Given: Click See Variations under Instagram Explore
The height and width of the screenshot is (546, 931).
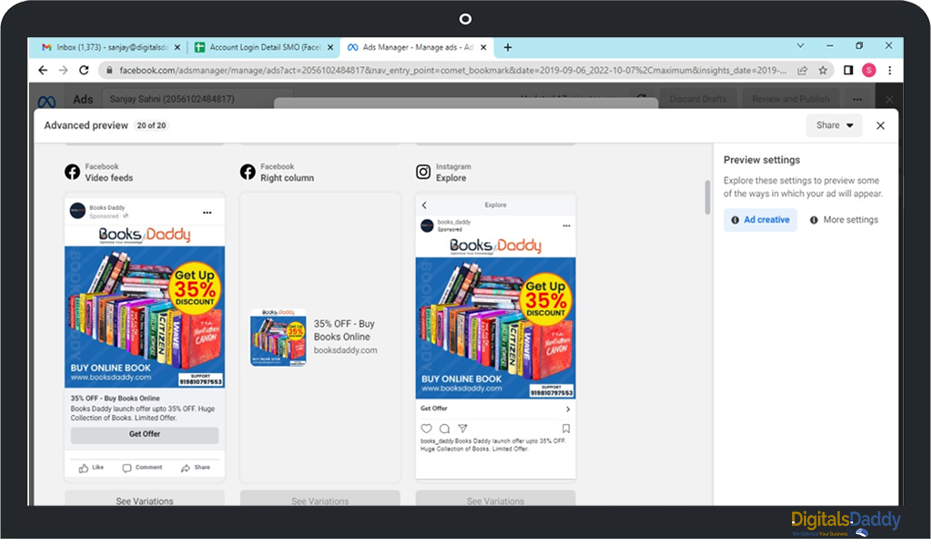Looking at the screenshot, I should point(496,500).
